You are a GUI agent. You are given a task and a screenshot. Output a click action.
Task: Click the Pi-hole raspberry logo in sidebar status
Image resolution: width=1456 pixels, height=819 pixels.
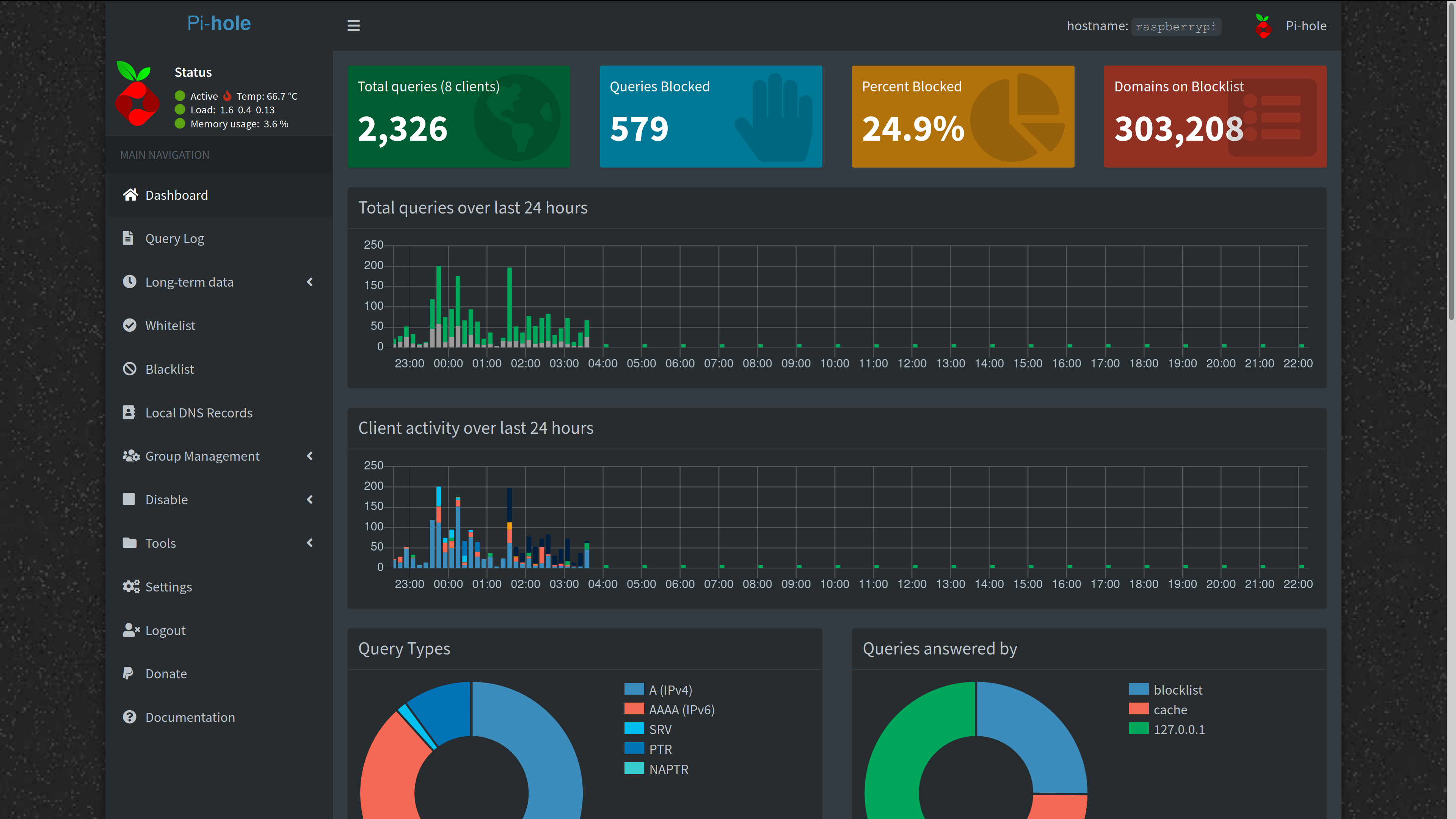(137, 93)
